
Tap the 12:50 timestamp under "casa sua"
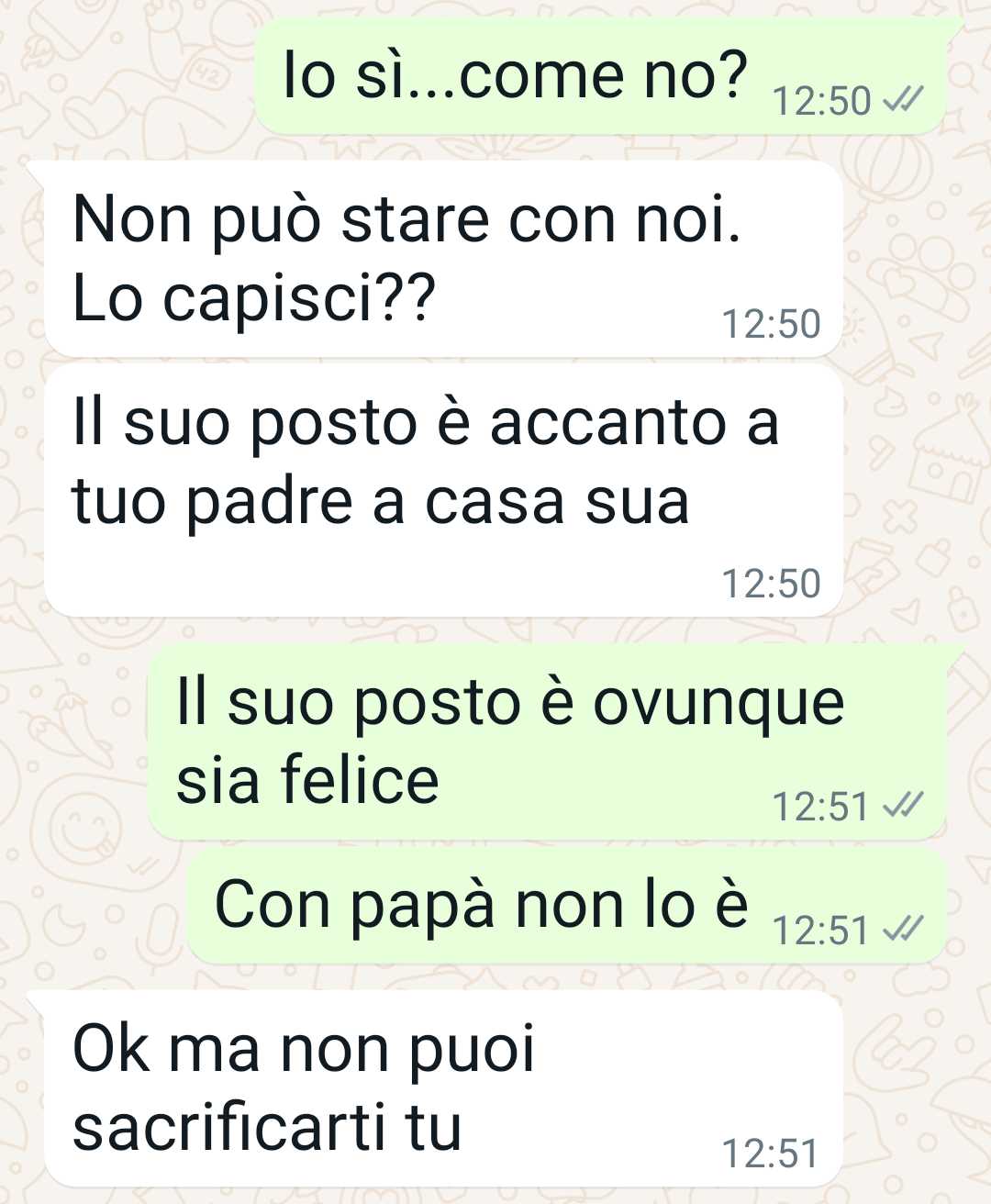771,584
